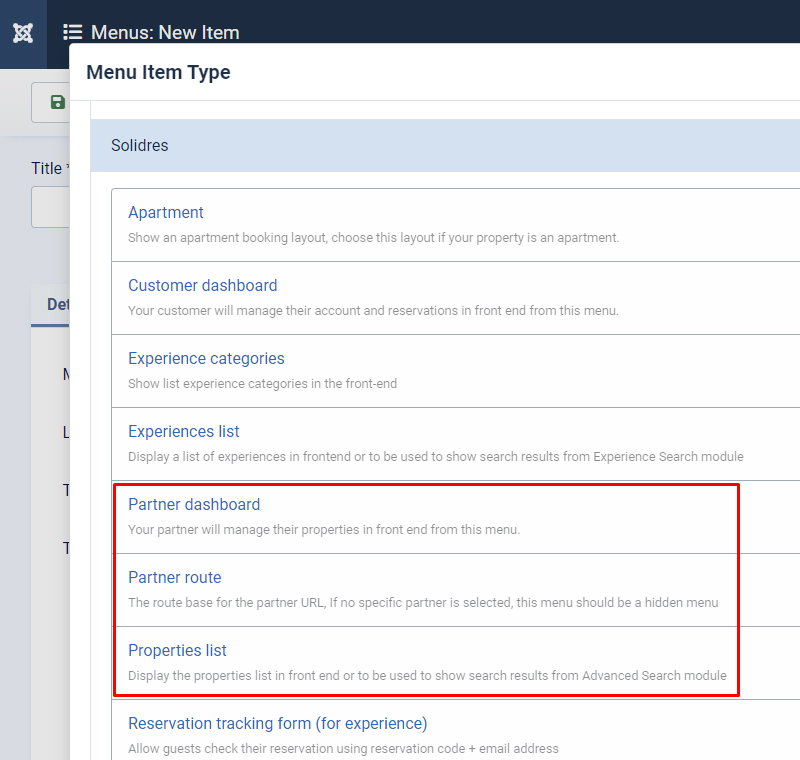Click the Menus: New Item header label

point(165,32)
